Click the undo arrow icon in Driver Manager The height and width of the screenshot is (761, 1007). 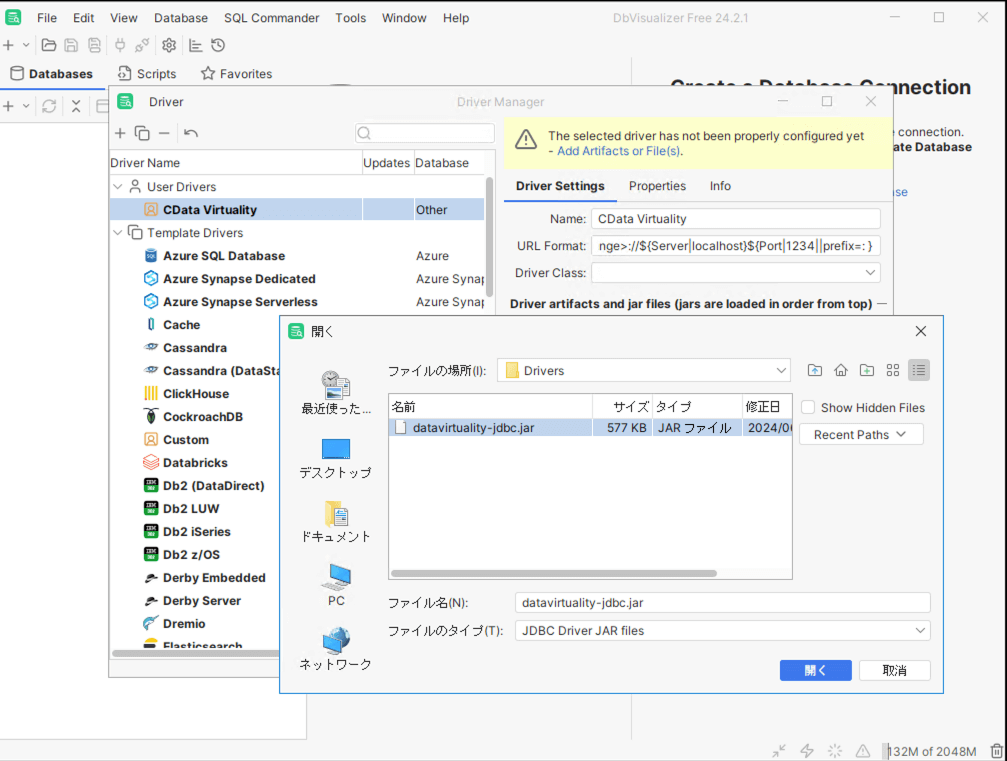tap(191, 133)
